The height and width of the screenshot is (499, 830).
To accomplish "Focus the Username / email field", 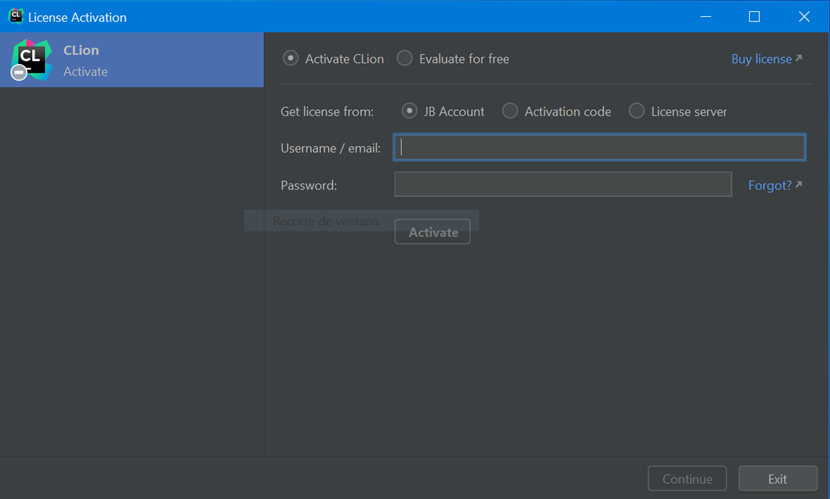I will [599, 147].
